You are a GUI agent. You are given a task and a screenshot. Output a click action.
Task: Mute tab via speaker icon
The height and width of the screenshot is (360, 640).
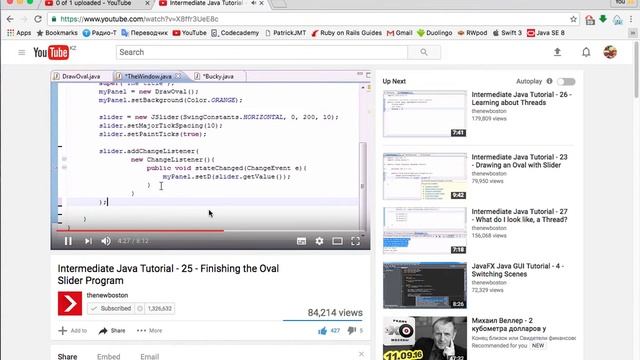(253, 3)
